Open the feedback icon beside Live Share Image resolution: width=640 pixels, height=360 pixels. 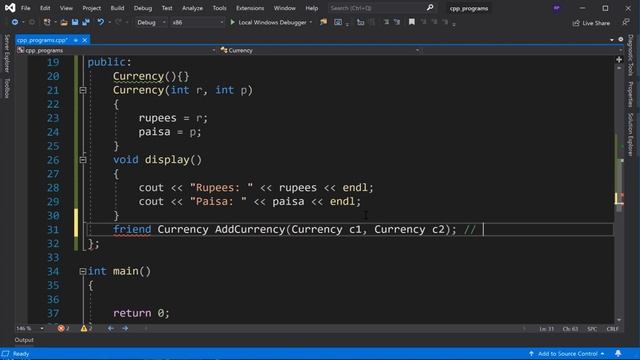(x=626, y=22)
